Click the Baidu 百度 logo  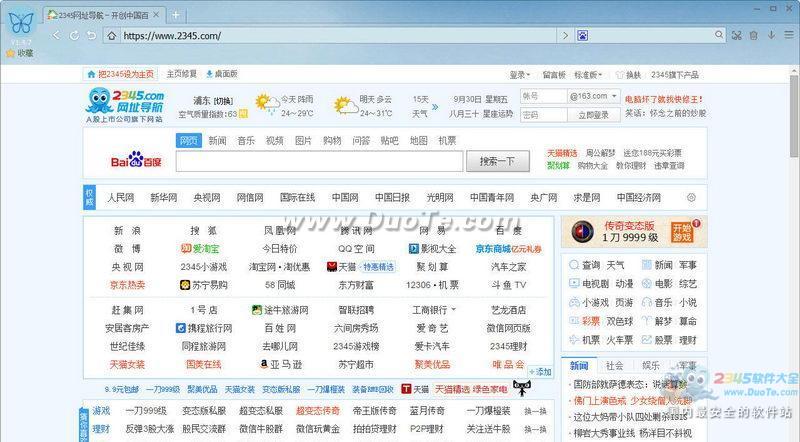[136, 160]
